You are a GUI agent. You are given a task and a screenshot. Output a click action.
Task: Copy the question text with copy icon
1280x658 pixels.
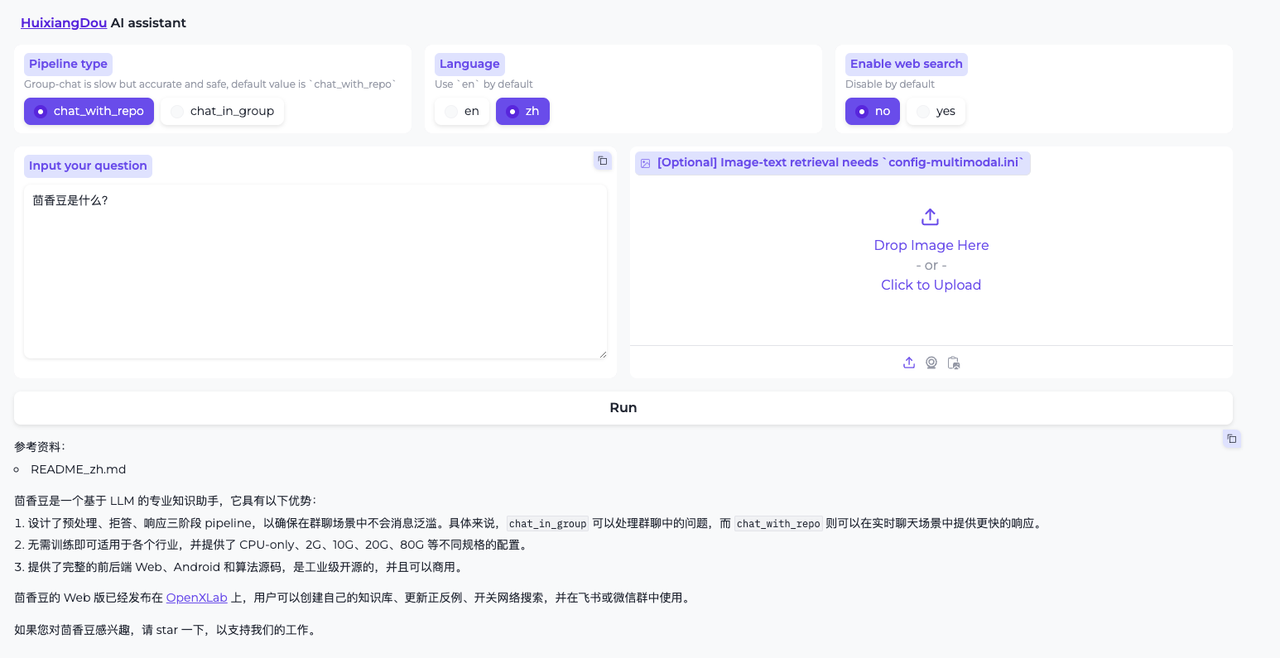pos(602,161)
